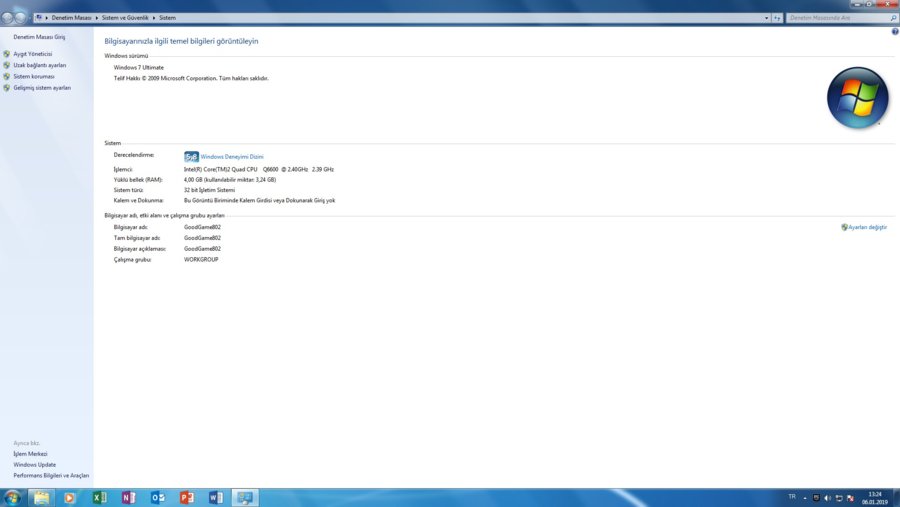
Task: Click GoodGame802 beside Bilgisayar açıklaması
Action: [202, 249]
